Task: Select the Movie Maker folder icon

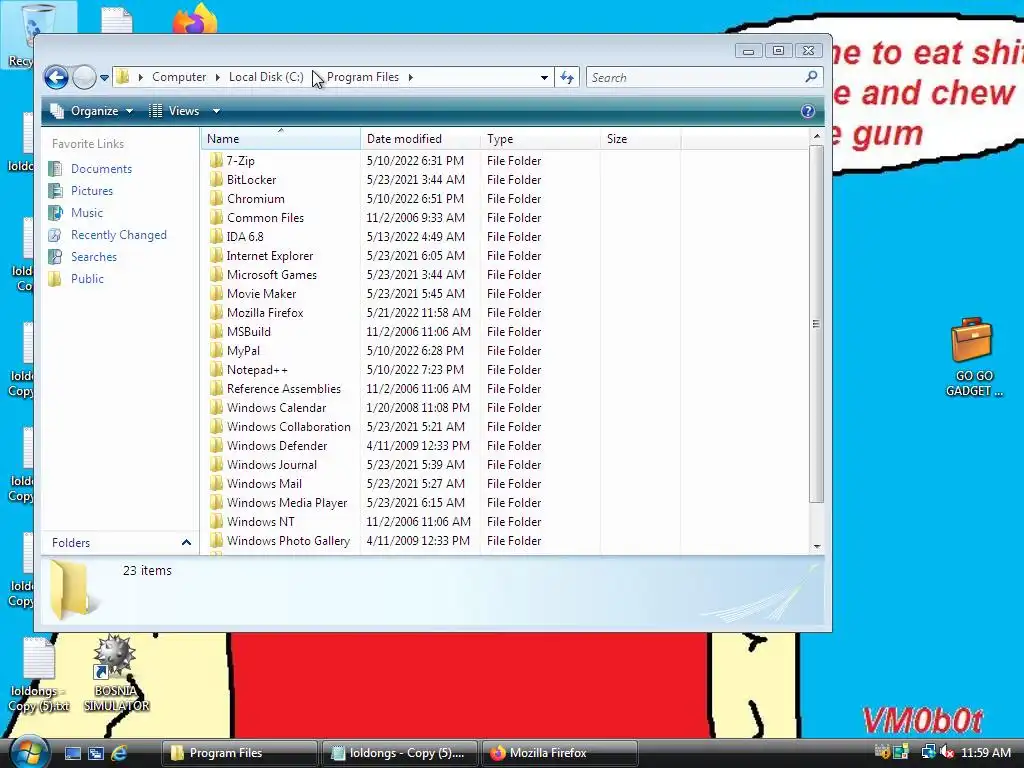Action: point(217,294)
